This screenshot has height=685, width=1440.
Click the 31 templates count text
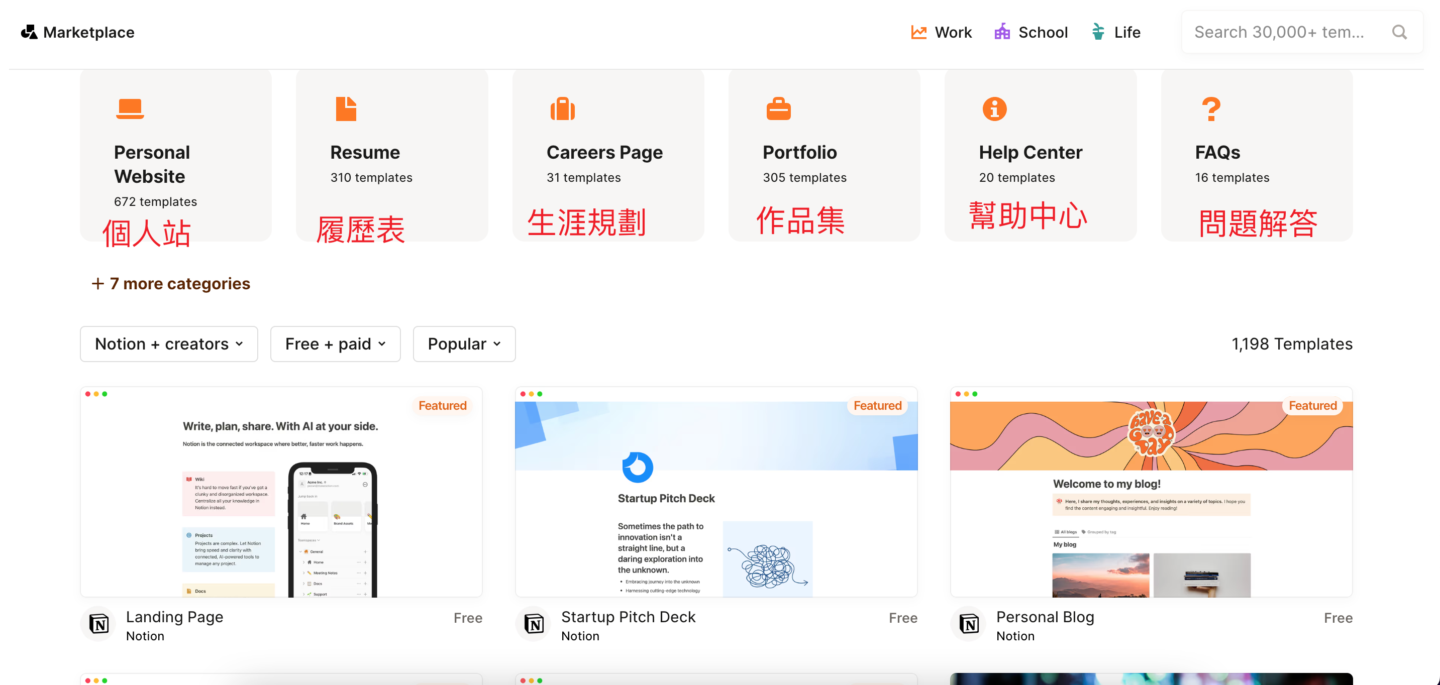[x=584, y=178]
